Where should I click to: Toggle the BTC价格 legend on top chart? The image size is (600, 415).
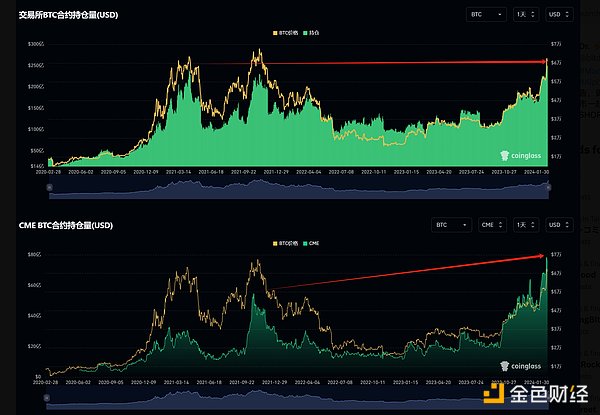click(x=287, y=33)
